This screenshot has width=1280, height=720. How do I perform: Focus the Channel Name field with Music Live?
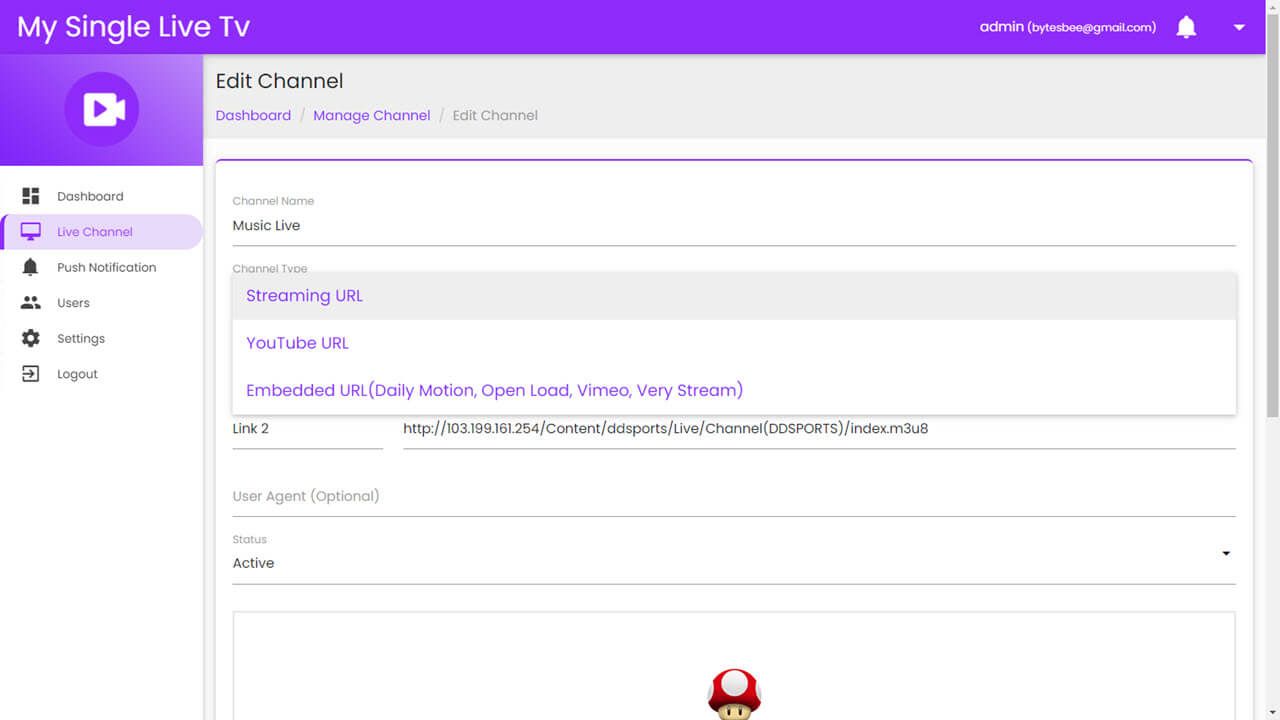[734, 226]
